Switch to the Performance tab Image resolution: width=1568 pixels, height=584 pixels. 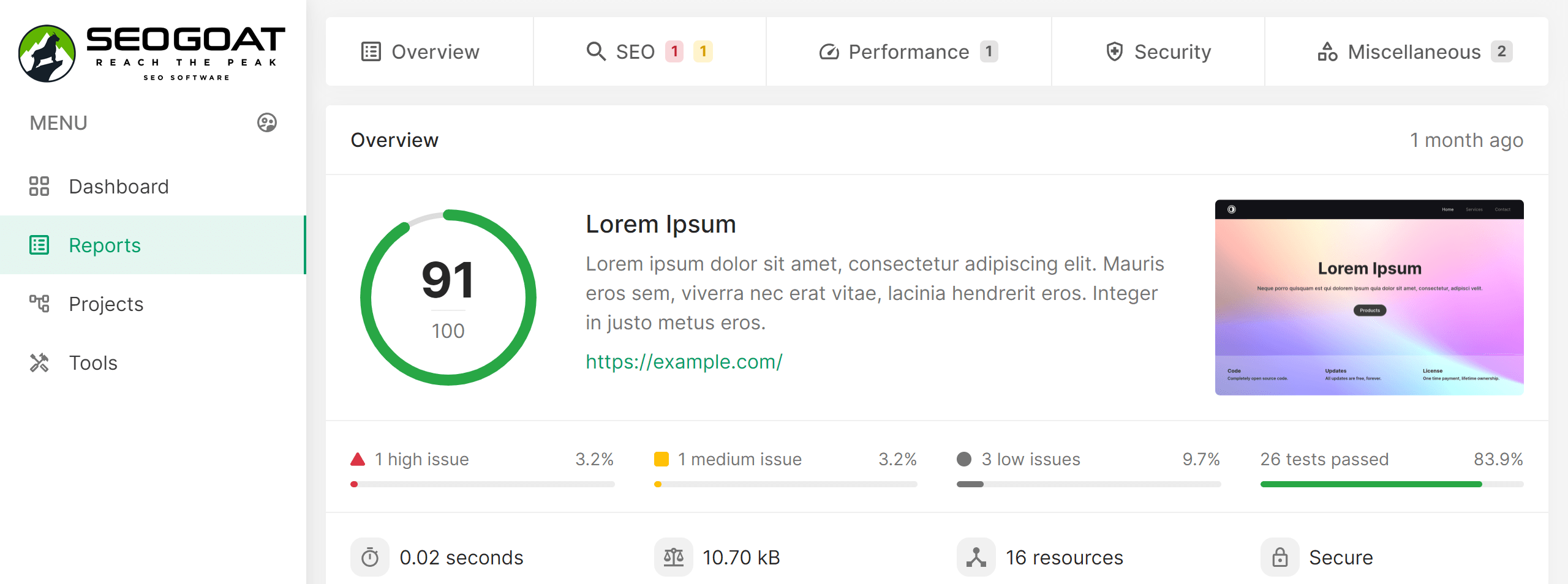tap(908, 52)
